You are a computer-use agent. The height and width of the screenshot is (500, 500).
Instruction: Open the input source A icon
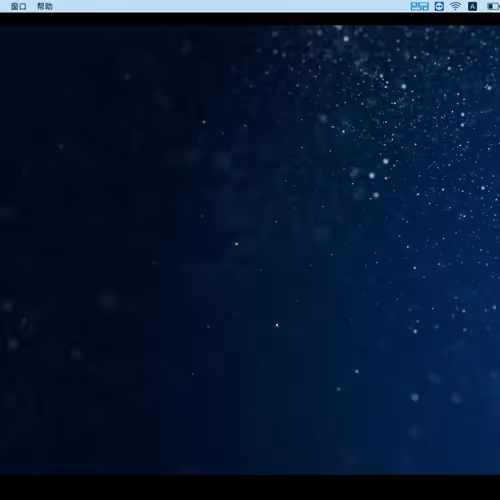pos(472,6)
